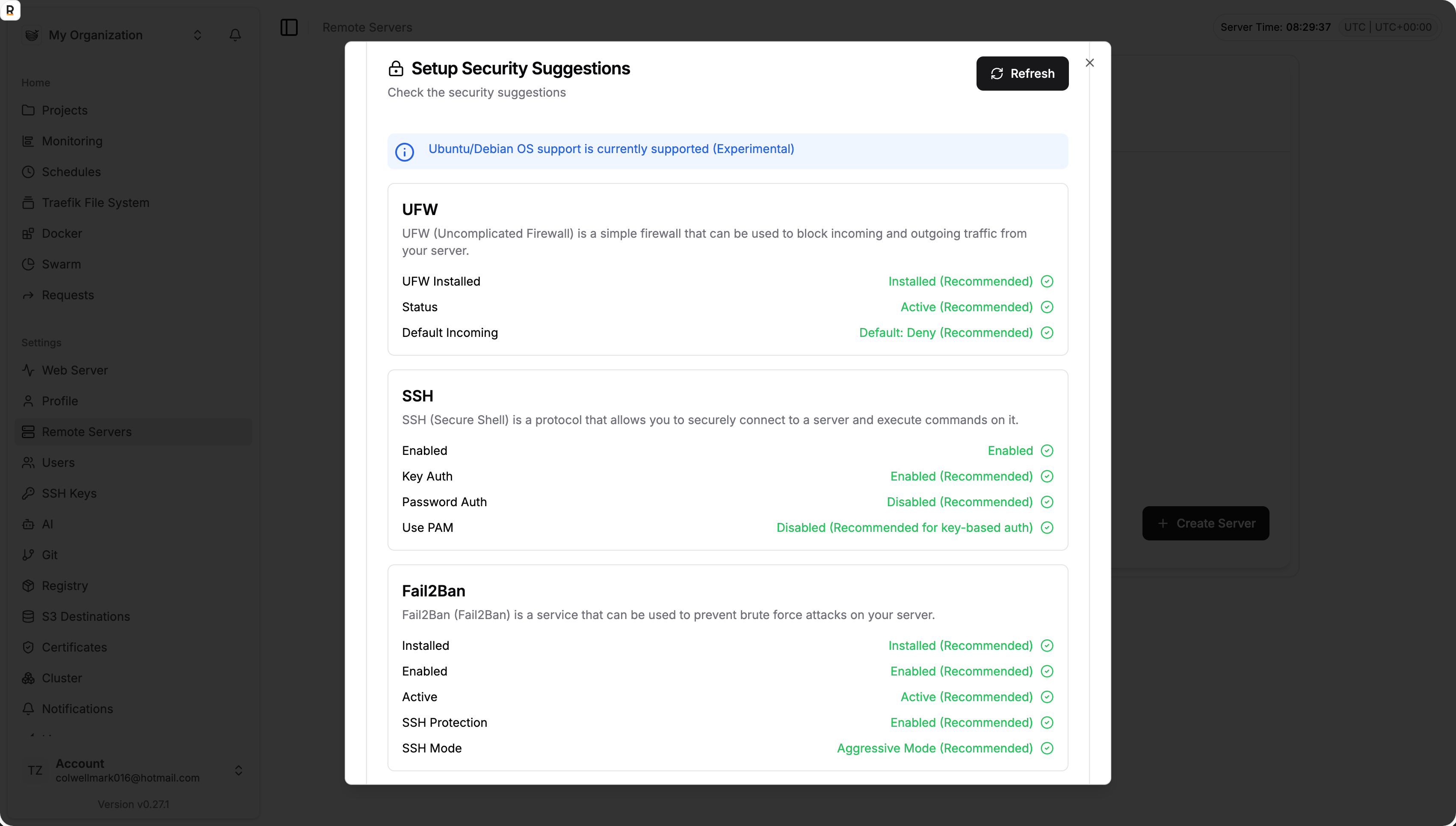Close the Security Suggestions dialog

[1089, 63]
